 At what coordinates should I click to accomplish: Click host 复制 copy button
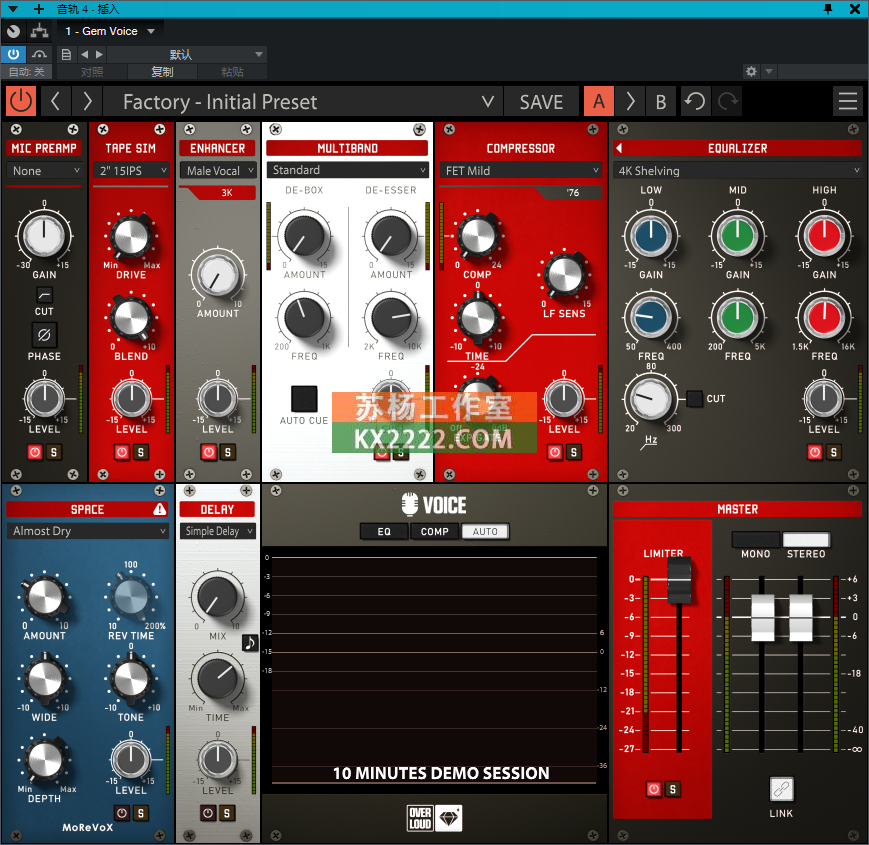pos(162,71)
